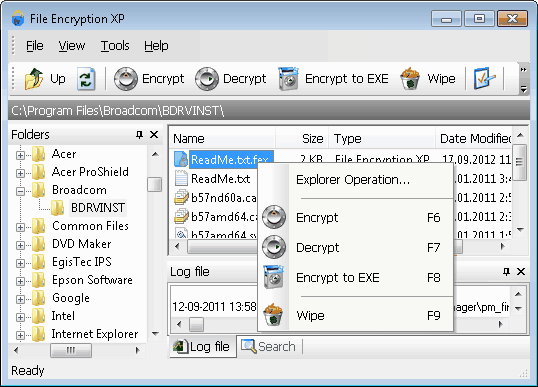Expand the Internet Explorer folder node

click(x=20, y=335)
